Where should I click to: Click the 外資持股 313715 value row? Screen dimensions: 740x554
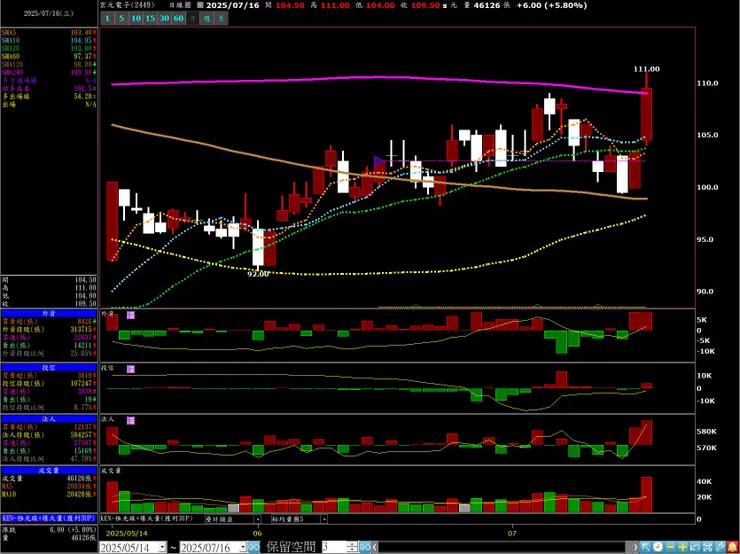click(49, 329)
